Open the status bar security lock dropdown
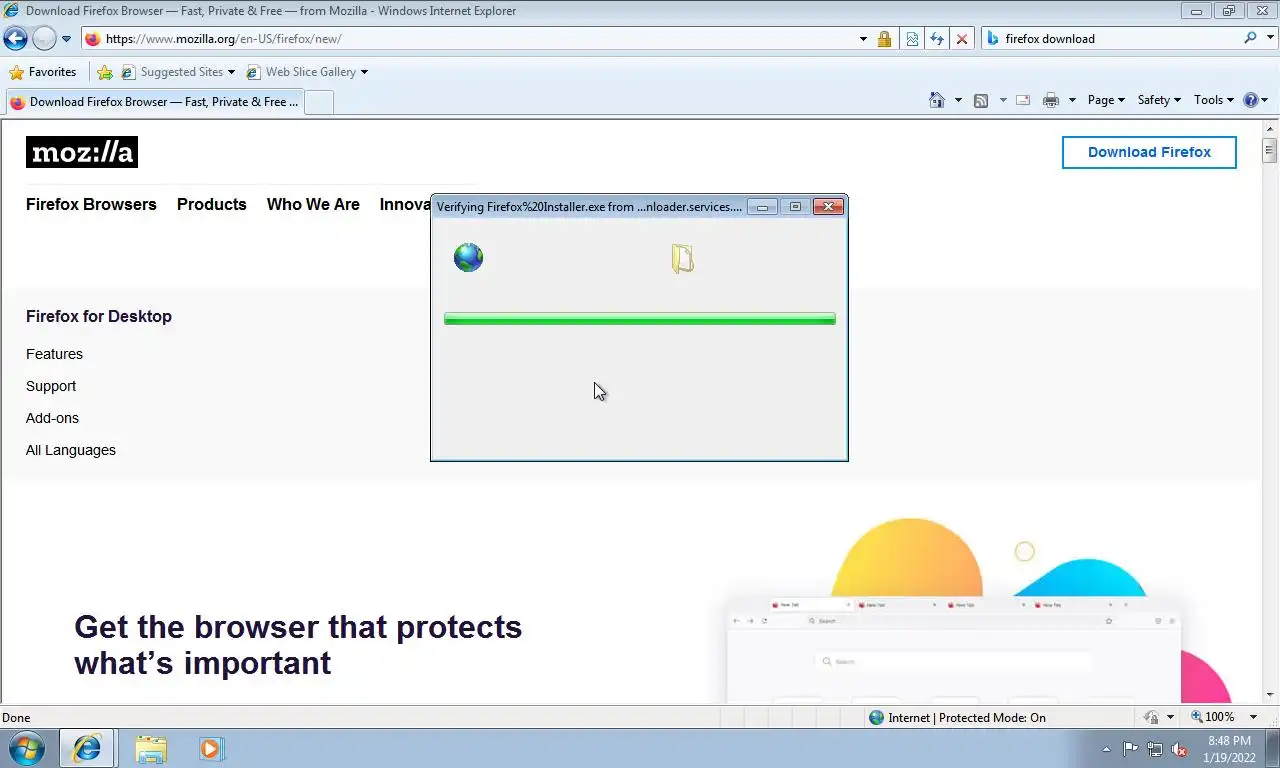This screenshot has height=768, width=1280. point(1171,717)
